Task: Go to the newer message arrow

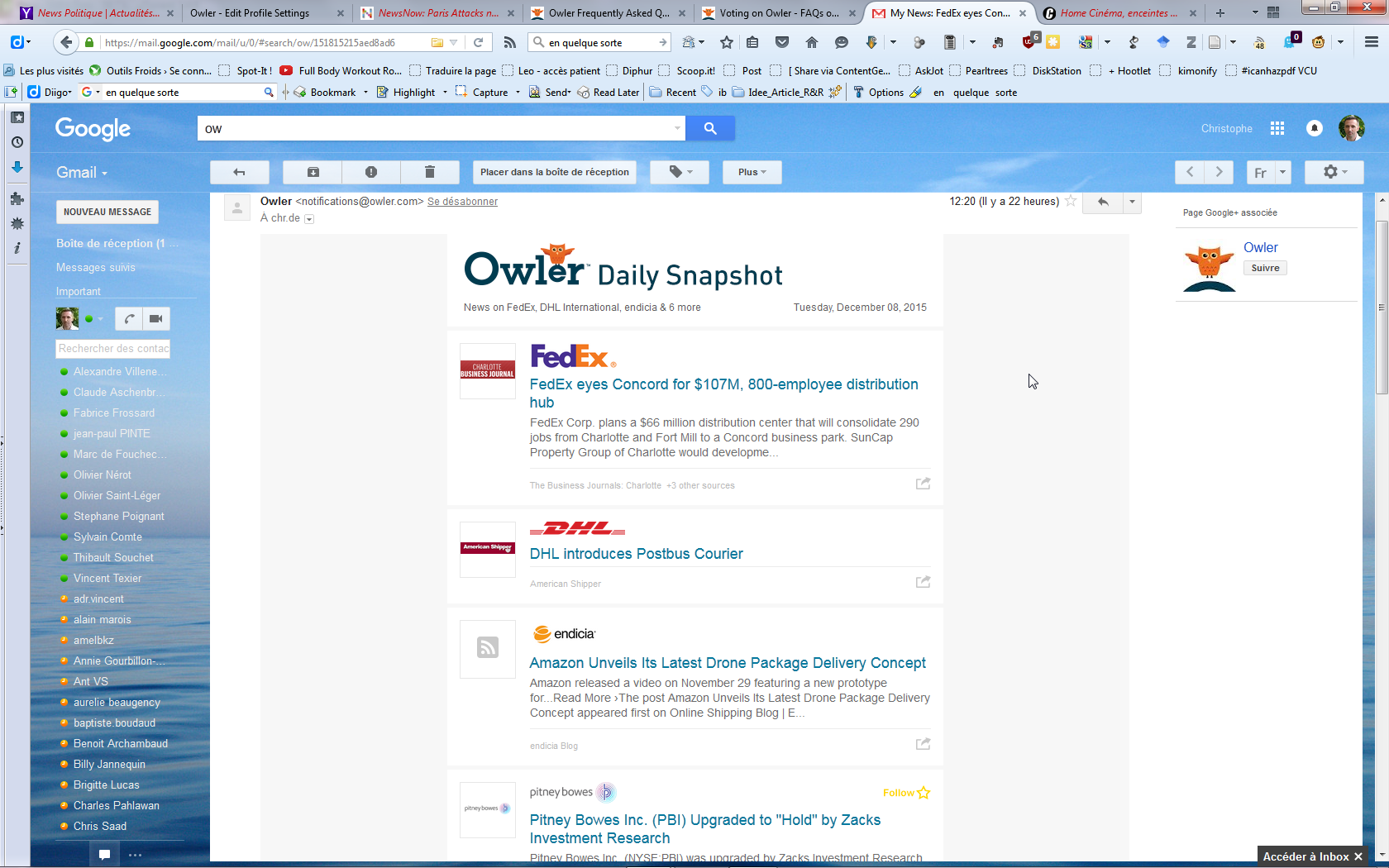Action: point(1190,172)
